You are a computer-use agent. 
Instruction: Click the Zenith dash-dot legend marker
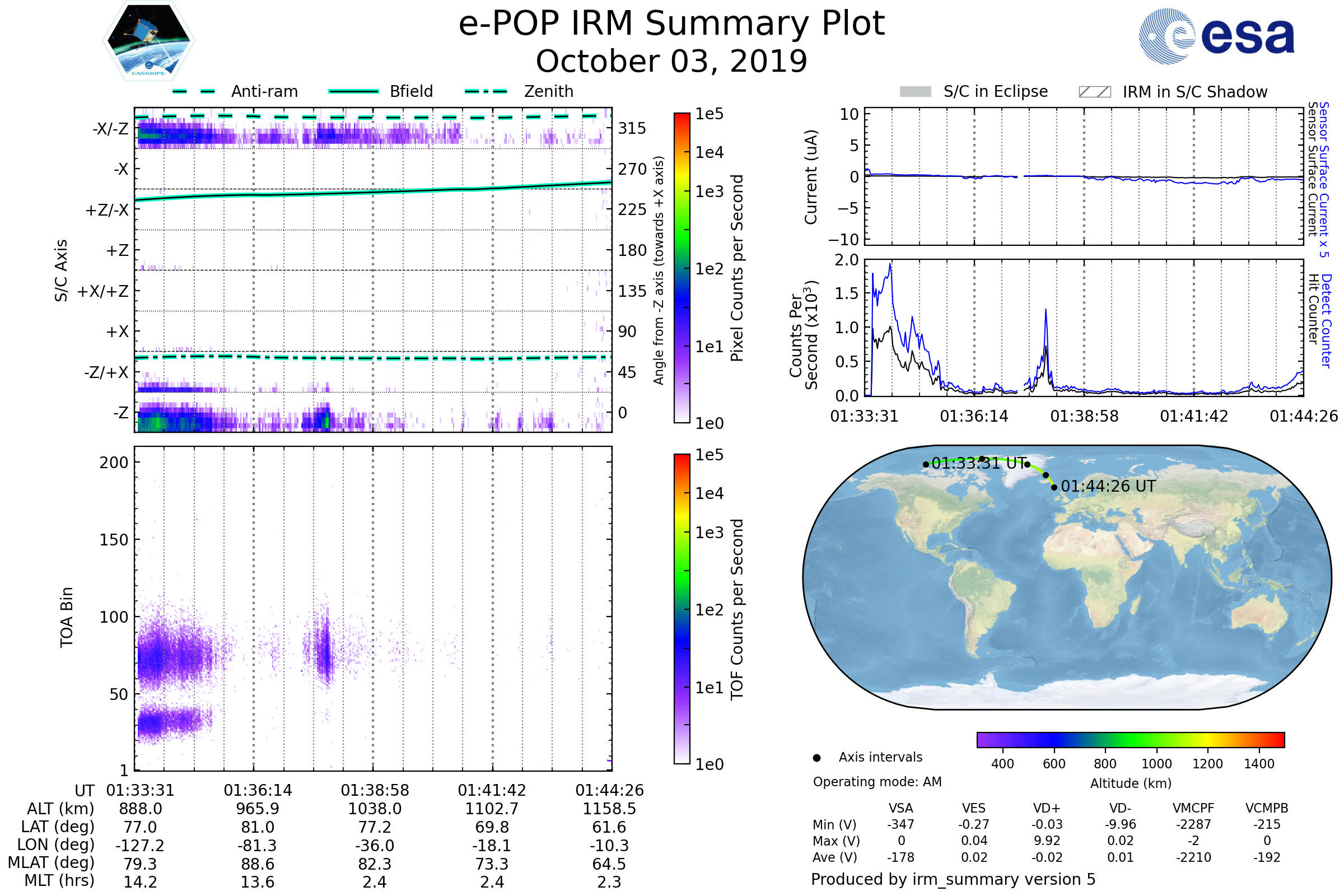(x=486, y=91)
